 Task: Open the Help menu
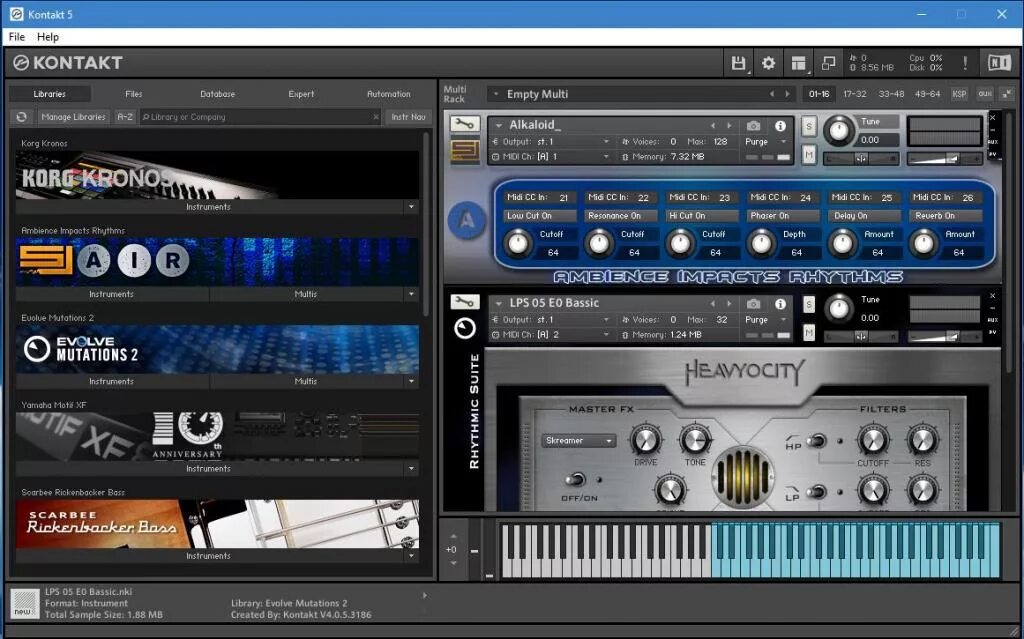click(48, 37)
